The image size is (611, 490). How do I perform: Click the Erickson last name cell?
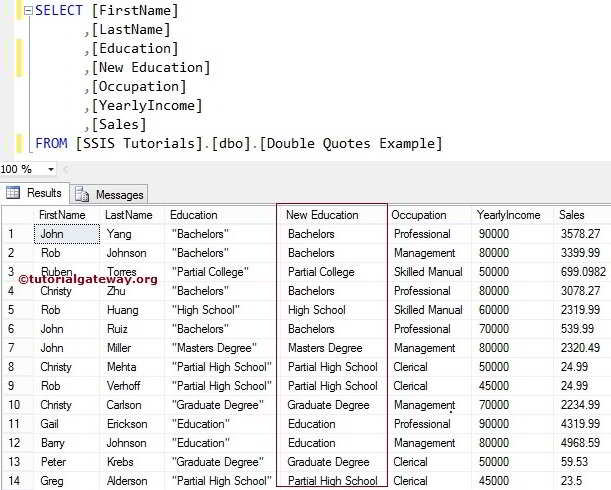132,424
